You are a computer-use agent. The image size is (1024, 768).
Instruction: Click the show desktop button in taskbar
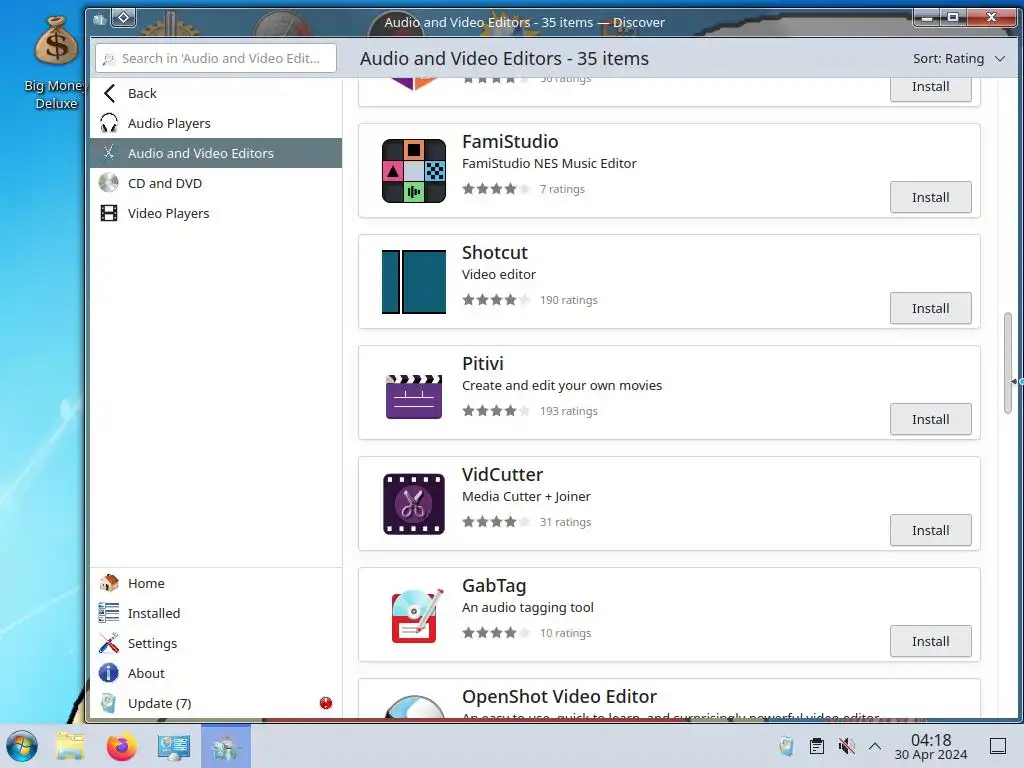pos(997,746)
